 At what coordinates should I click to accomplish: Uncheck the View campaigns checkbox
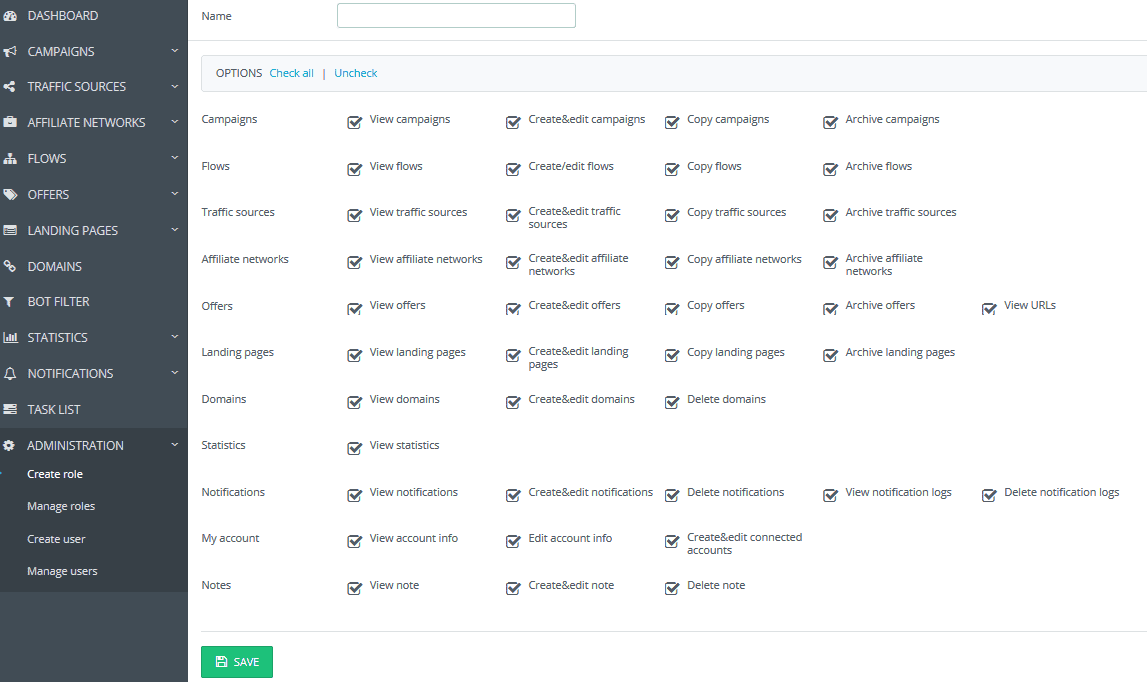point(355,121)
